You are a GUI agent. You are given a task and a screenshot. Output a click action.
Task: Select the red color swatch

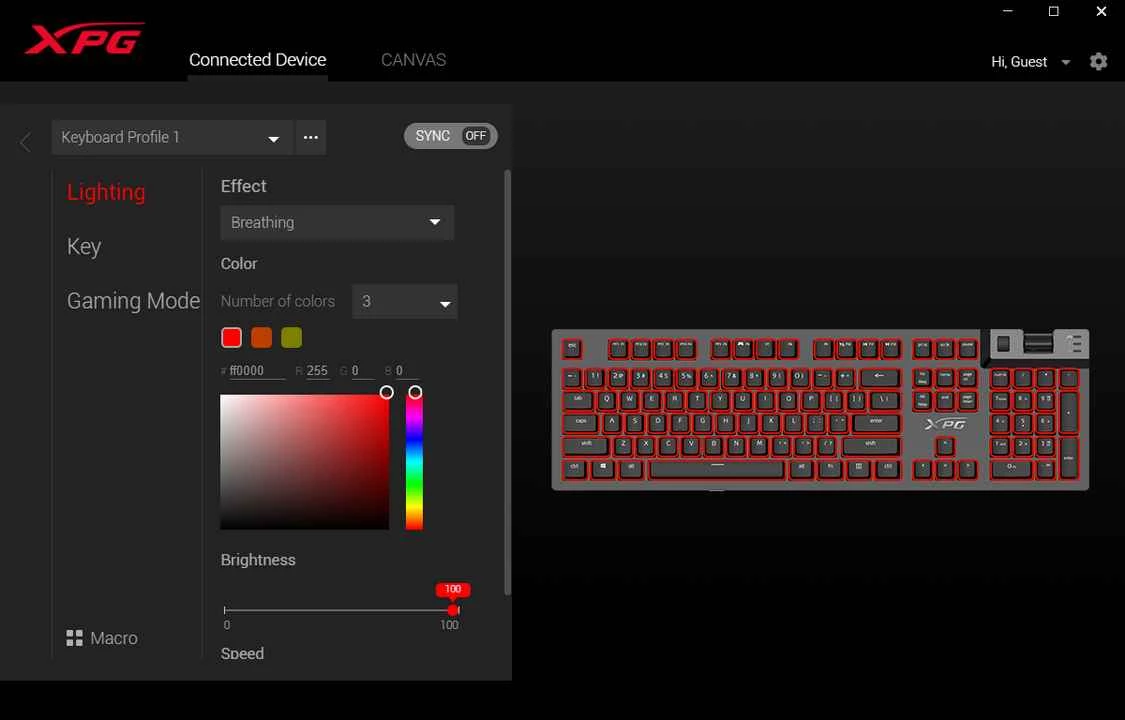[231, 337]
